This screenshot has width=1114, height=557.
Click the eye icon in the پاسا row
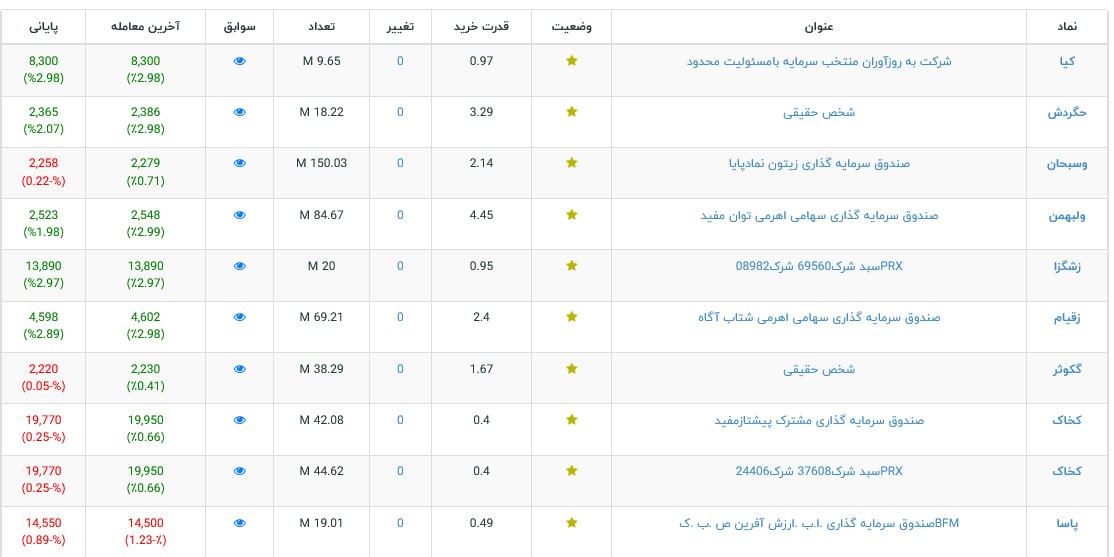point(239,522)
